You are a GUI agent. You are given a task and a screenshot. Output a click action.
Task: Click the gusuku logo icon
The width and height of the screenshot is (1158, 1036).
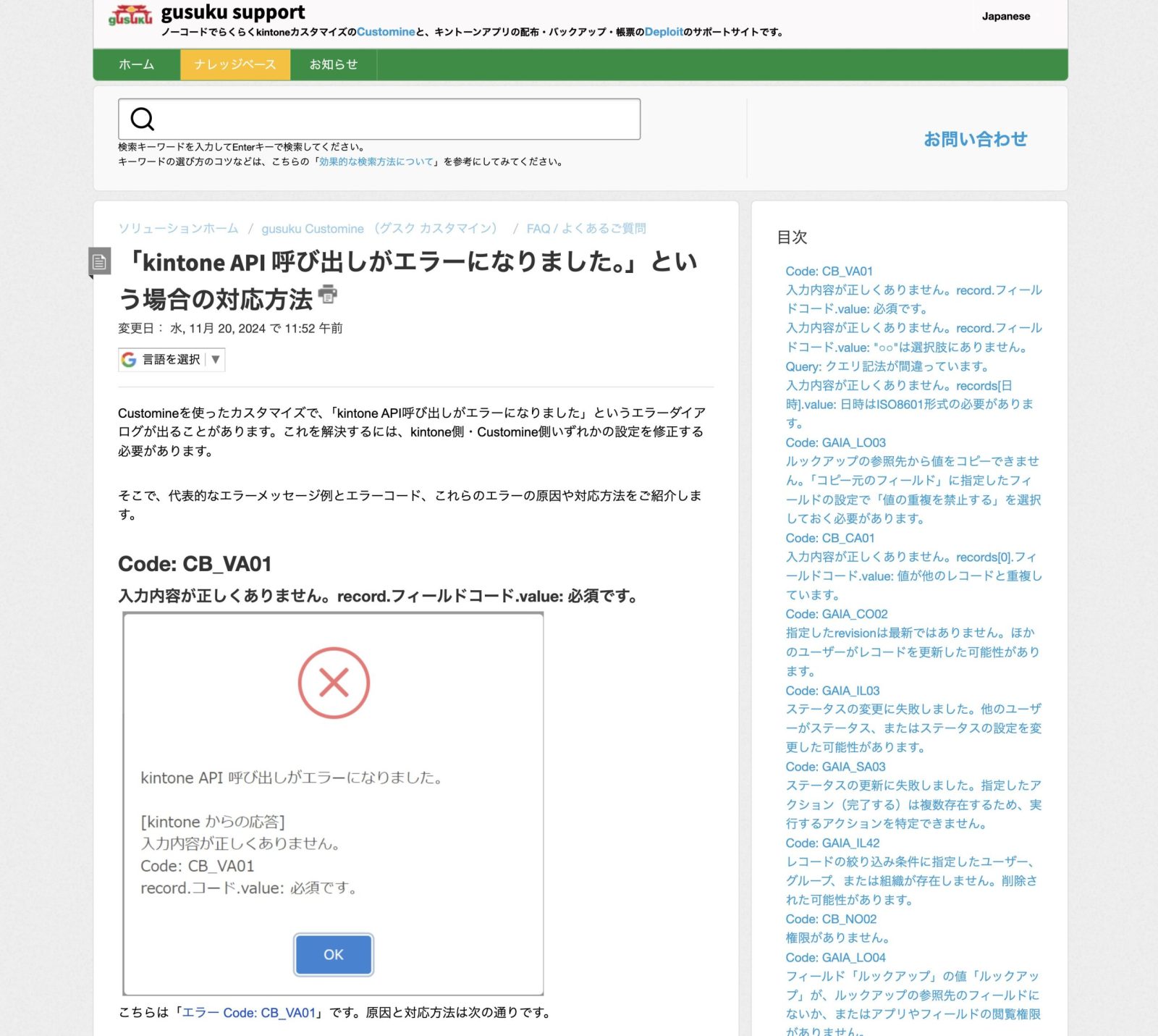coord(130,15)
